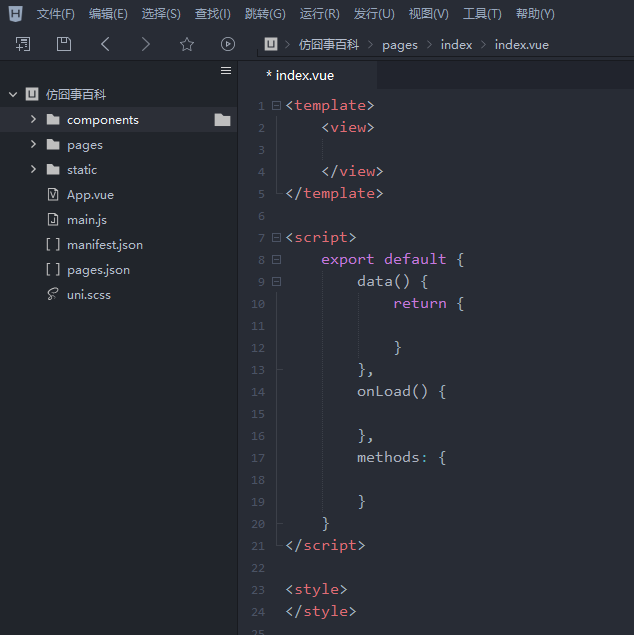Click the uni.scss file icon
This screenshot has width=634, height=635.
point(53,294)
